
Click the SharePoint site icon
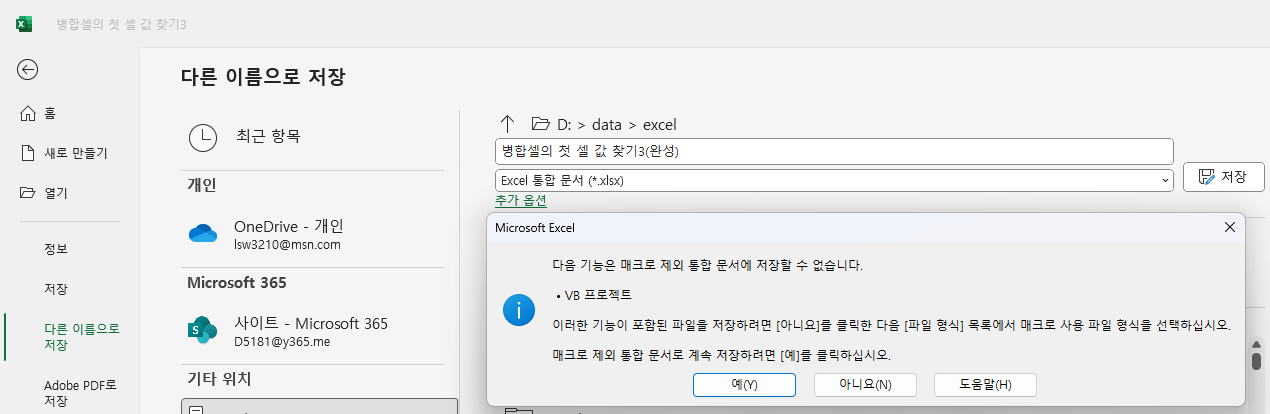point(203,331)
